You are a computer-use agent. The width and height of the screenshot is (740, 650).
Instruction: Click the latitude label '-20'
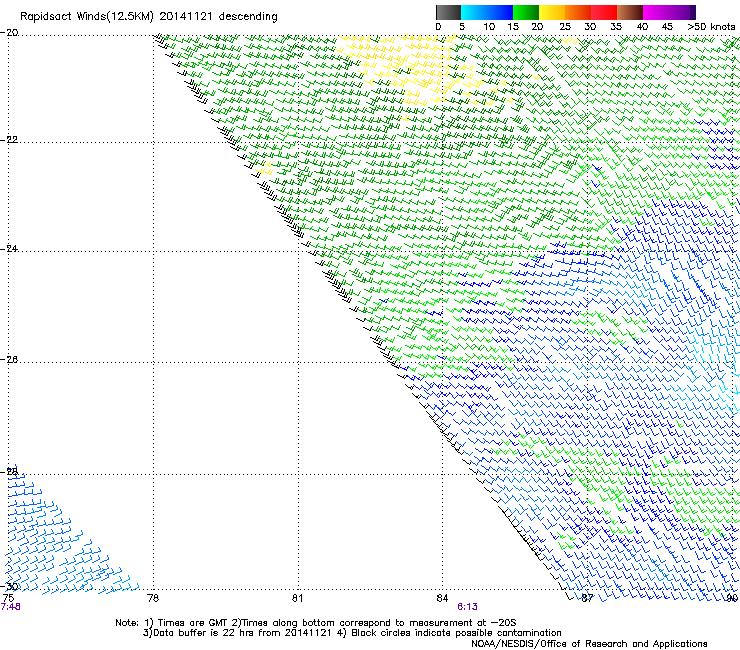point(9,33)
